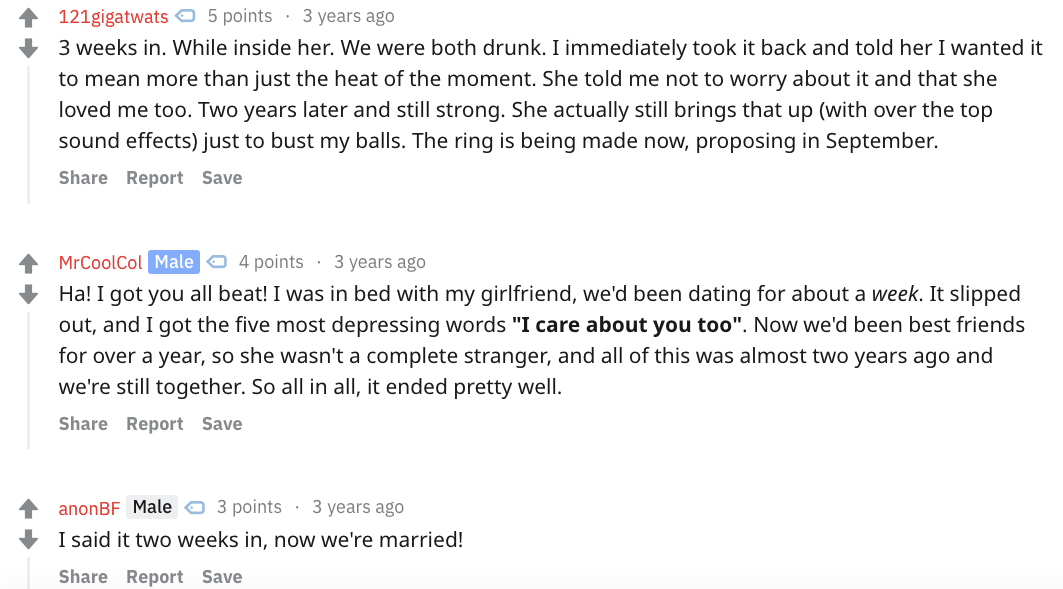The image size is (1063, 589).
Task: Upvote anonBF's comment
Action: [28, 508]
